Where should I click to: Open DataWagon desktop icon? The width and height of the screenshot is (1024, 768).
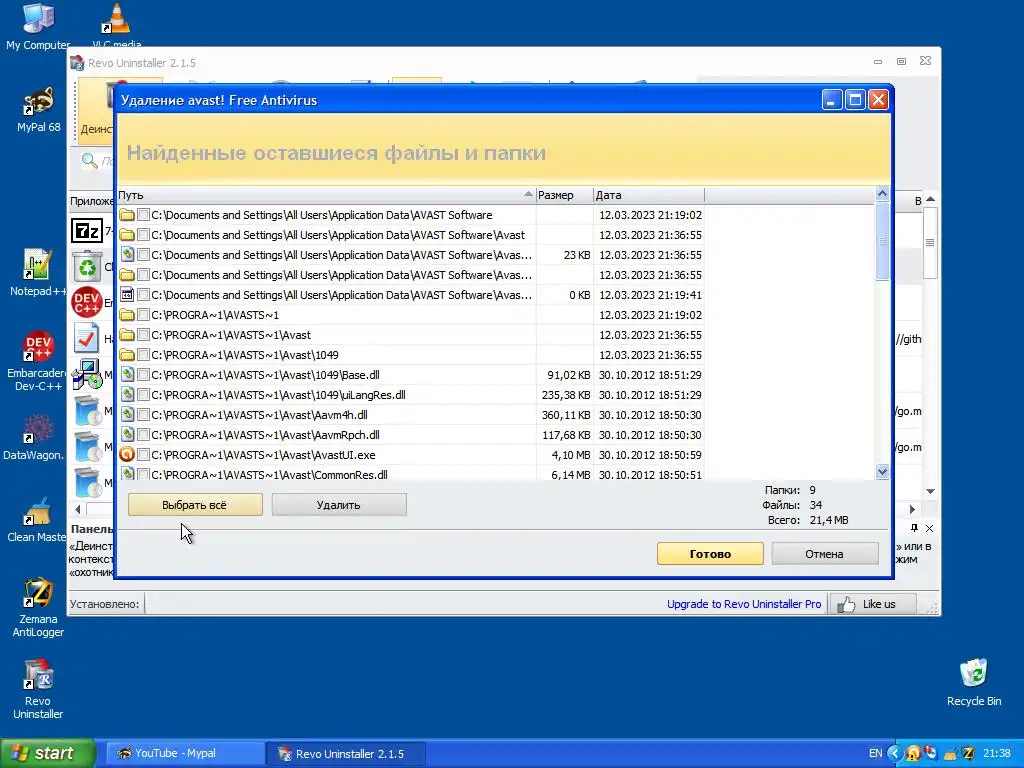pos(35,437)
